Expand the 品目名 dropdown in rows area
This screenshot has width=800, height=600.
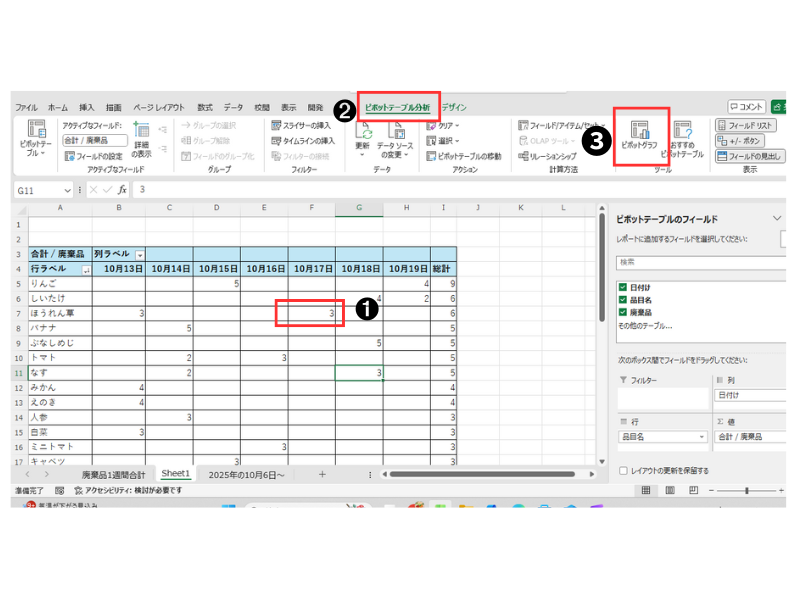click(701, 437)
